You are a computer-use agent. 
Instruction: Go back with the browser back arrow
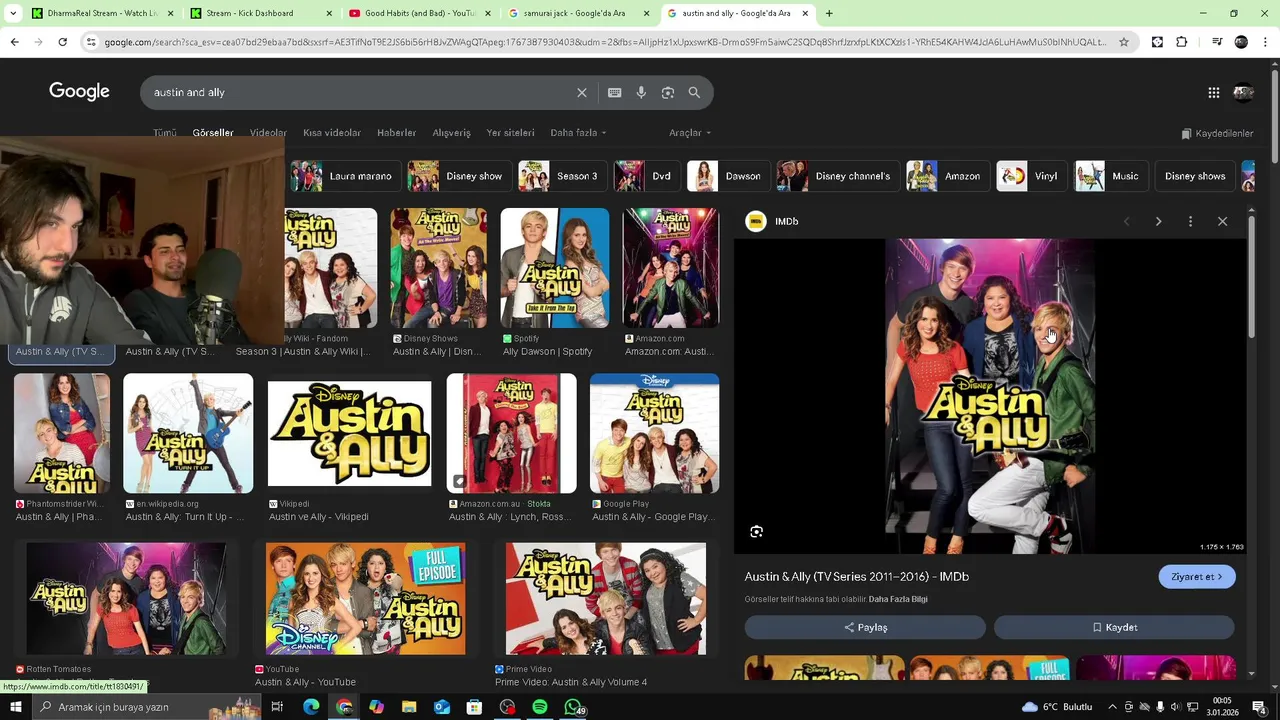pos(14,42)
